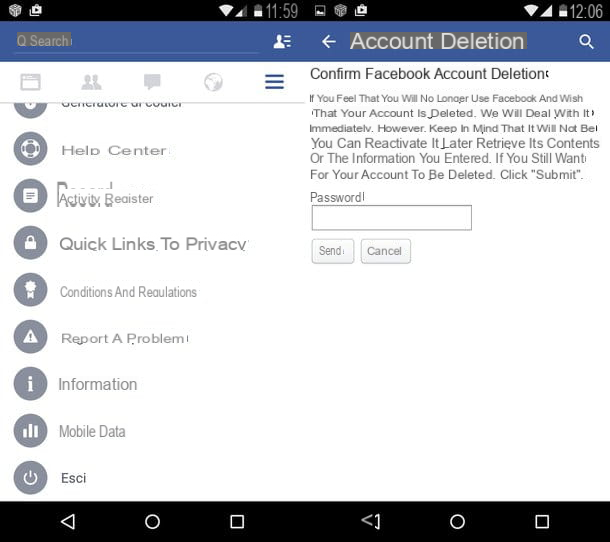Tap the Mobile Data bar chart icon
Viewport: 610px width, 542px height.
point(30,431)
